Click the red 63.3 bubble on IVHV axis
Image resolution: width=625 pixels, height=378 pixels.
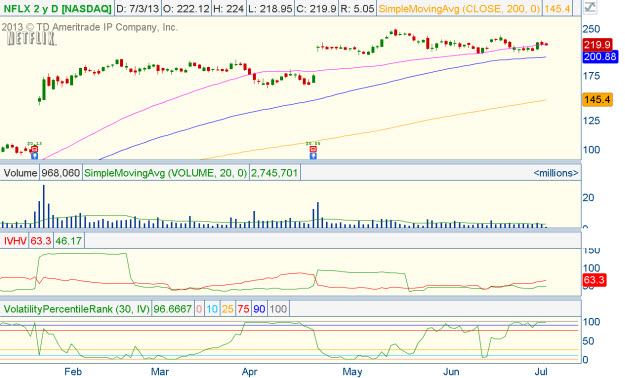pos(594,280)
